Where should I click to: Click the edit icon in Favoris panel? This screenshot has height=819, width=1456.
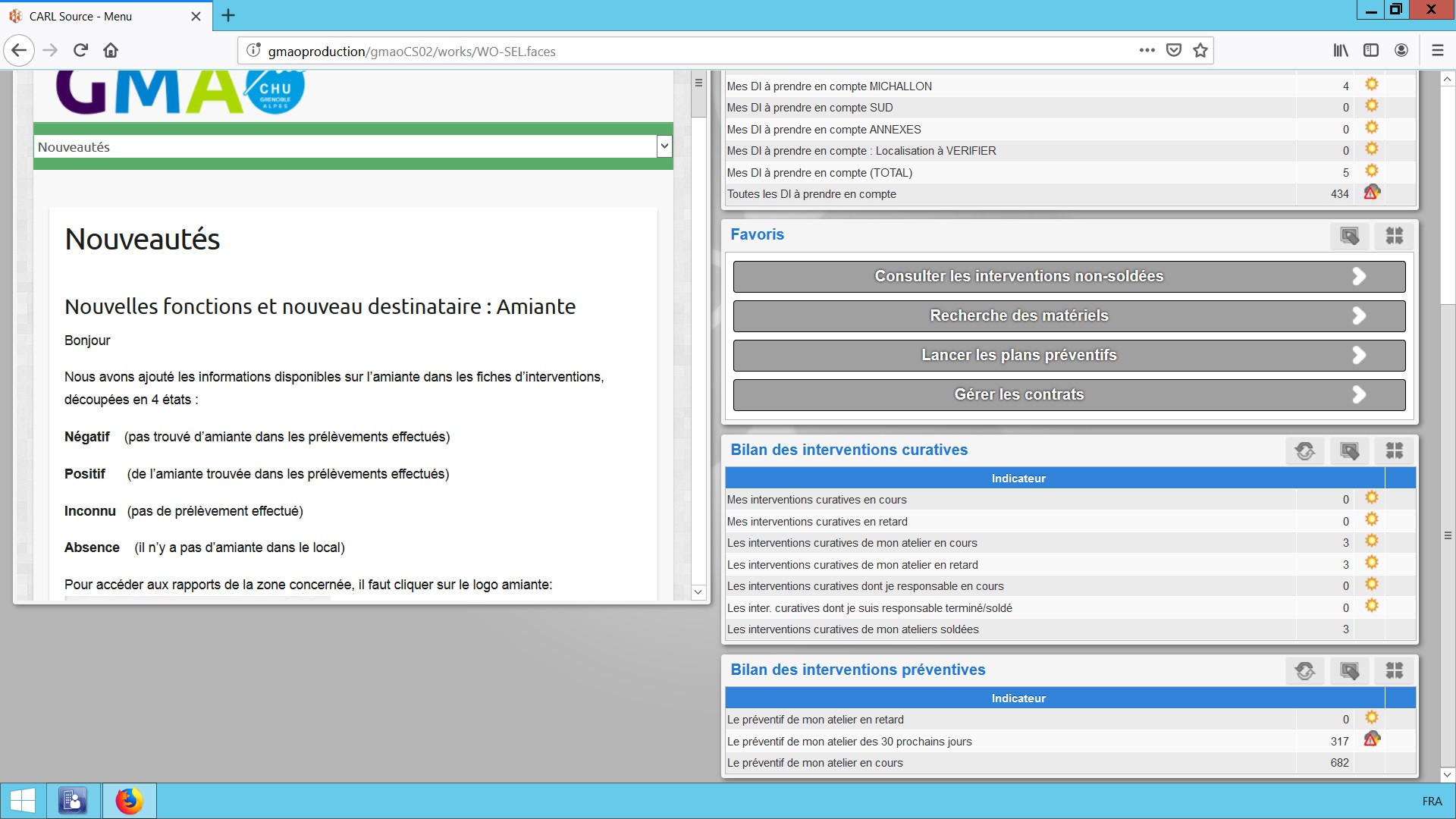pos(1350,236)
